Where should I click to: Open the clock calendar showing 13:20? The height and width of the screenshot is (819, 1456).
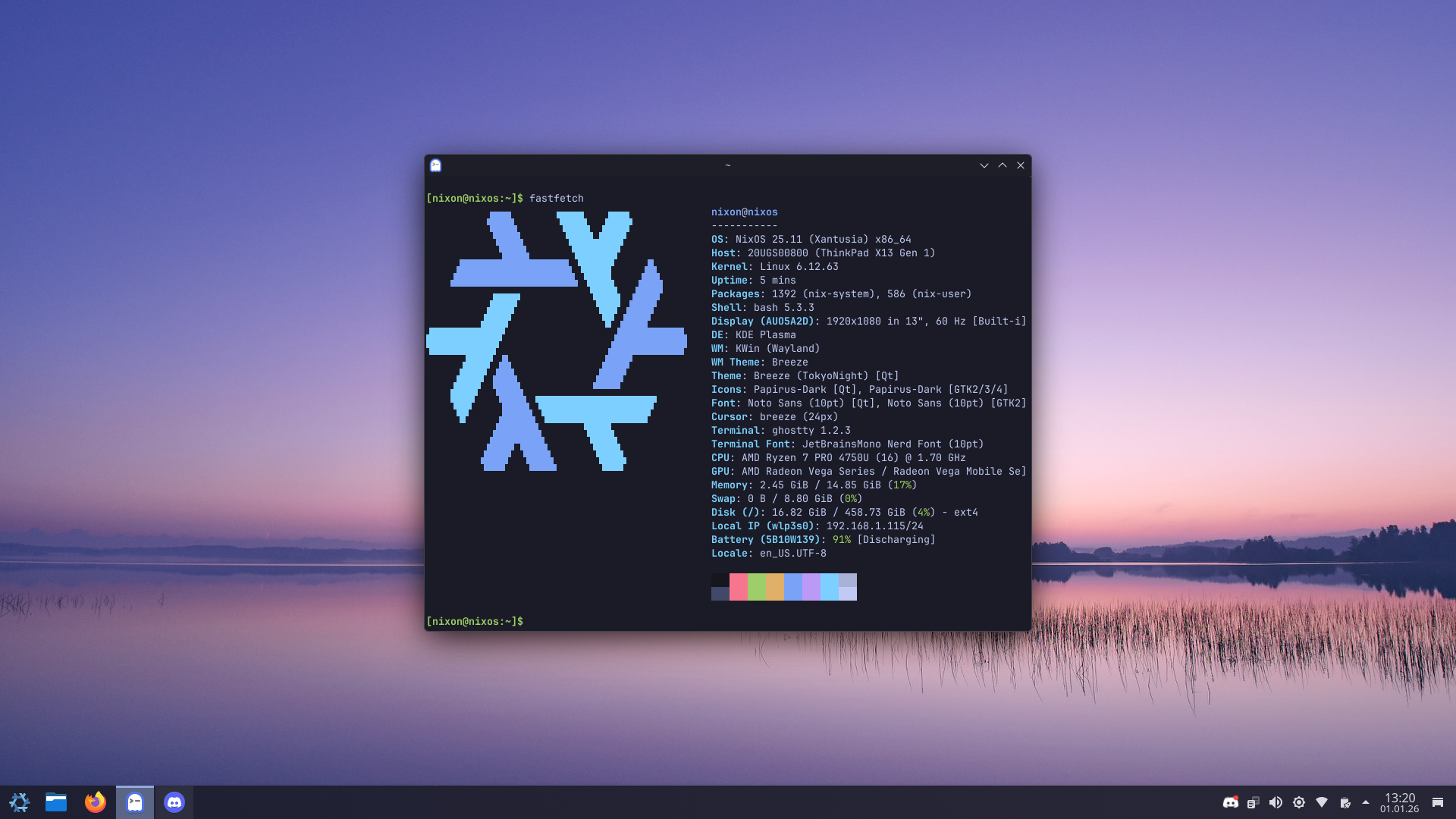click(x=1399, y=802)
